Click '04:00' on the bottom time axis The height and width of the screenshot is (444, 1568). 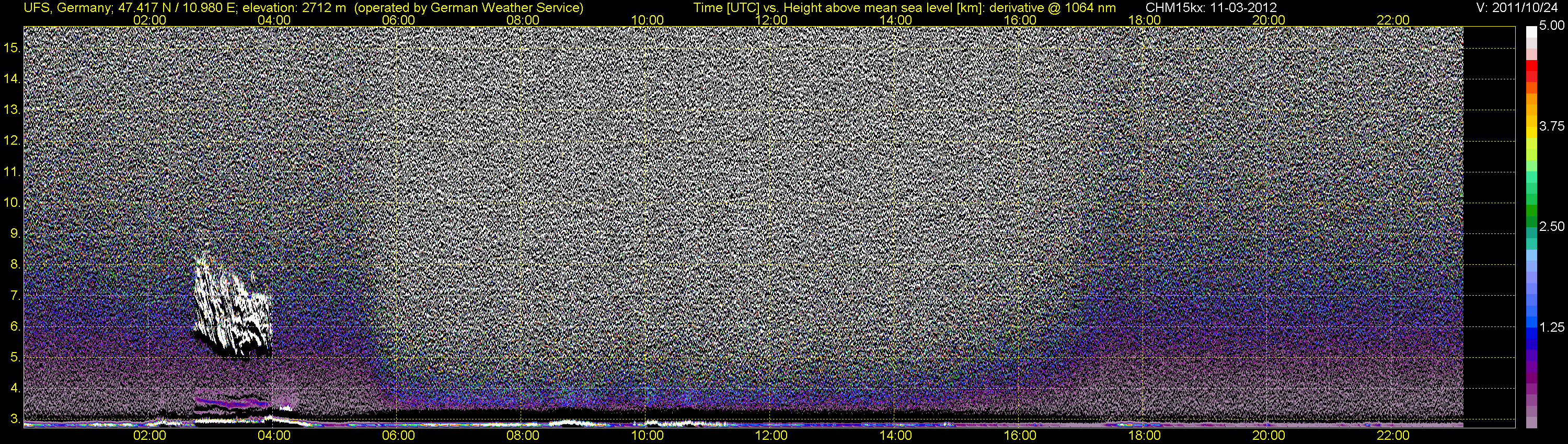click(274, 436)
